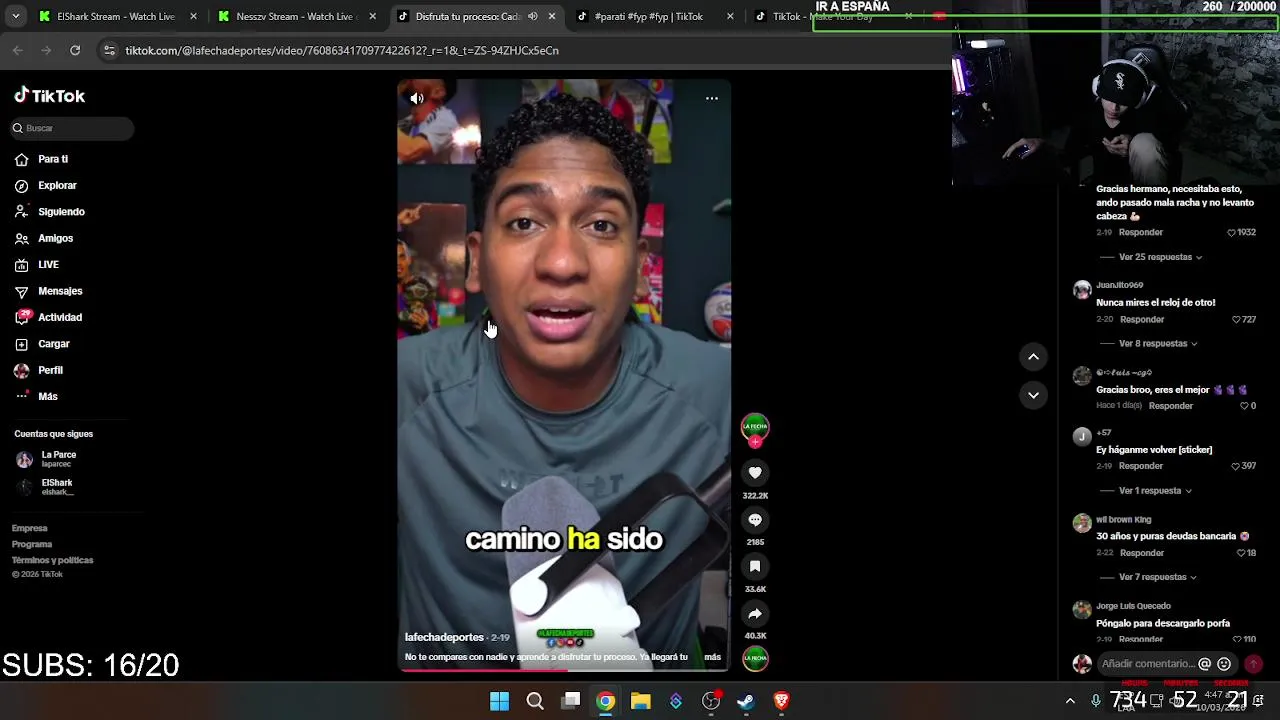Screen dimensions: 1280x720
Task: Expand Ver 7 respuestas replies
Action: (1158, 577)
